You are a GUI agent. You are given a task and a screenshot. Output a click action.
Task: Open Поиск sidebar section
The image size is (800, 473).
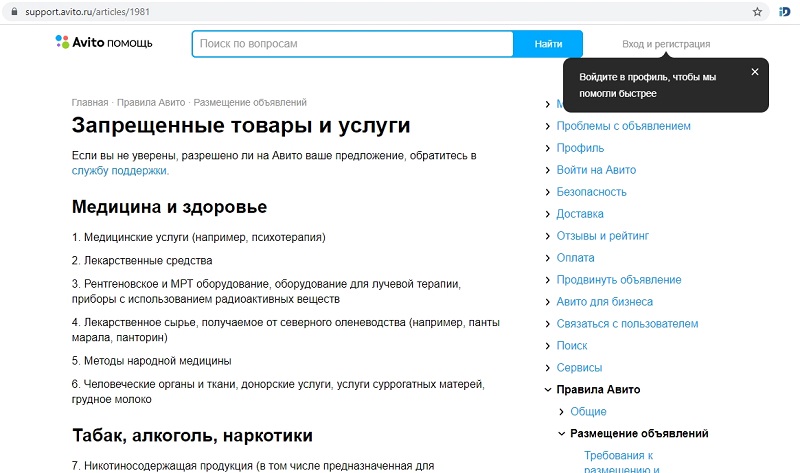click(x=571, y=345)
